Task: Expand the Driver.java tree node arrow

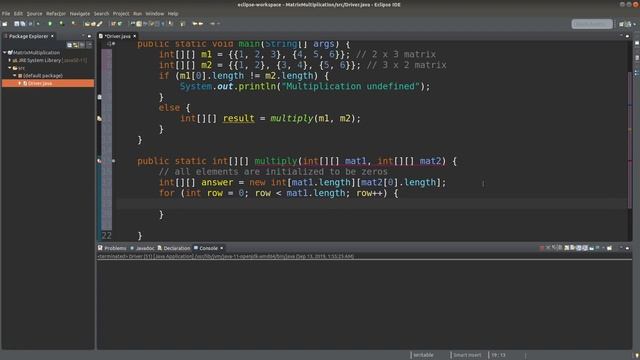Action: pos(19,83)
